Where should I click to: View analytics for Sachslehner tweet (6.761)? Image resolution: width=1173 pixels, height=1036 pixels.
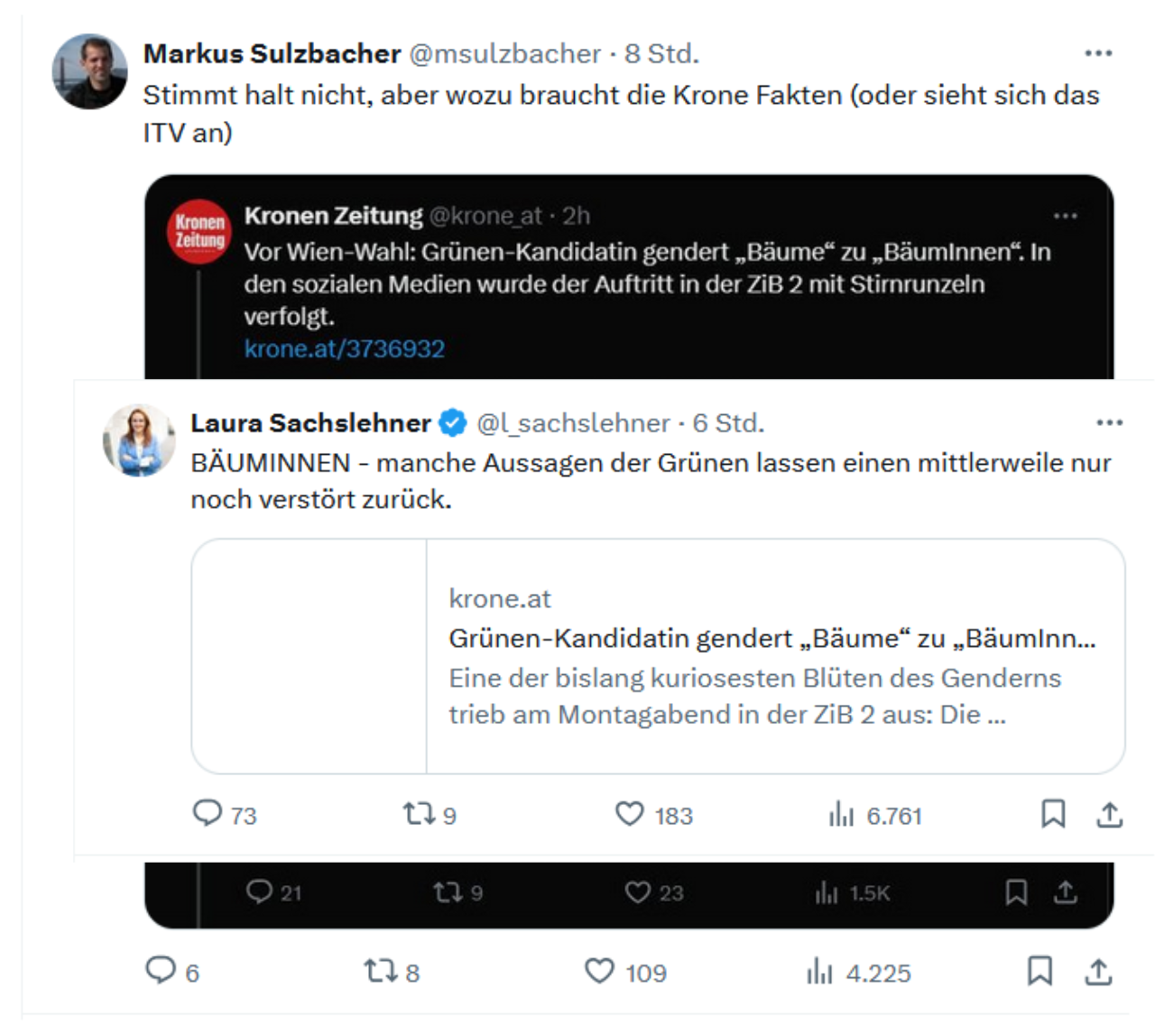(841, 814)
